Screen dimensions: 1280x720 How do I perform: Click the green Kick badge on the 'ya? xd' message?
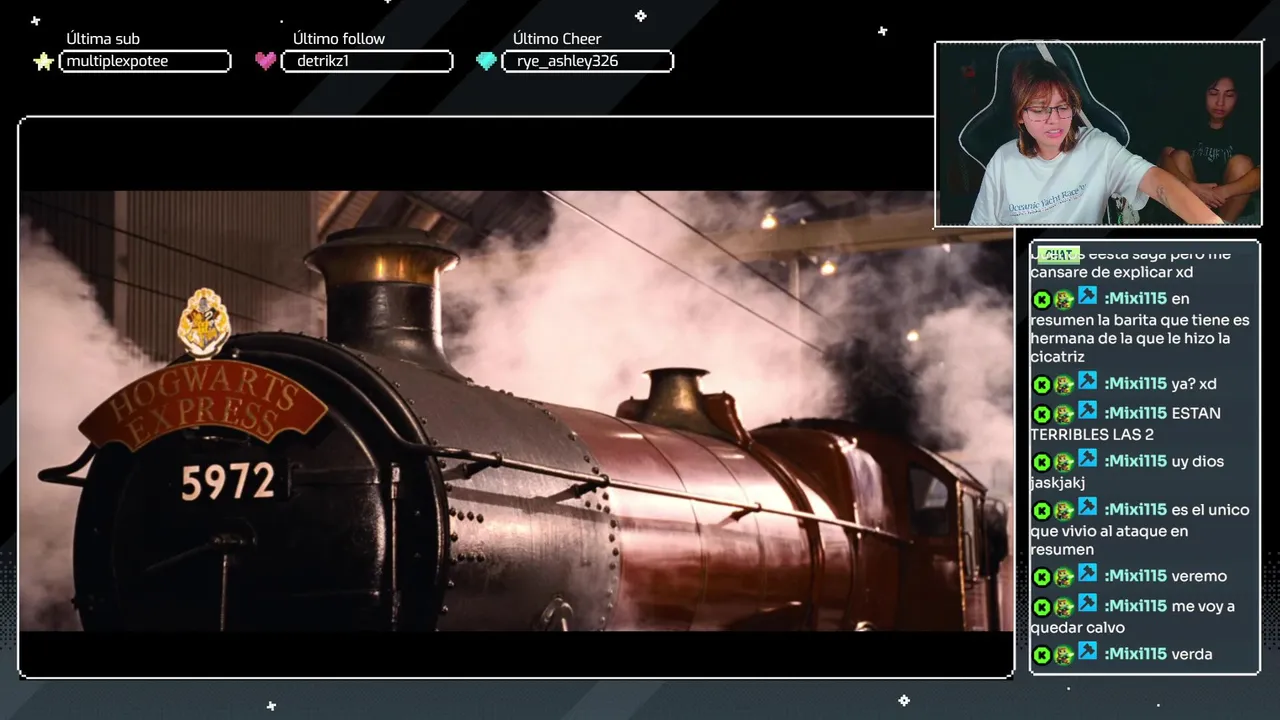tap(1041, 385)
